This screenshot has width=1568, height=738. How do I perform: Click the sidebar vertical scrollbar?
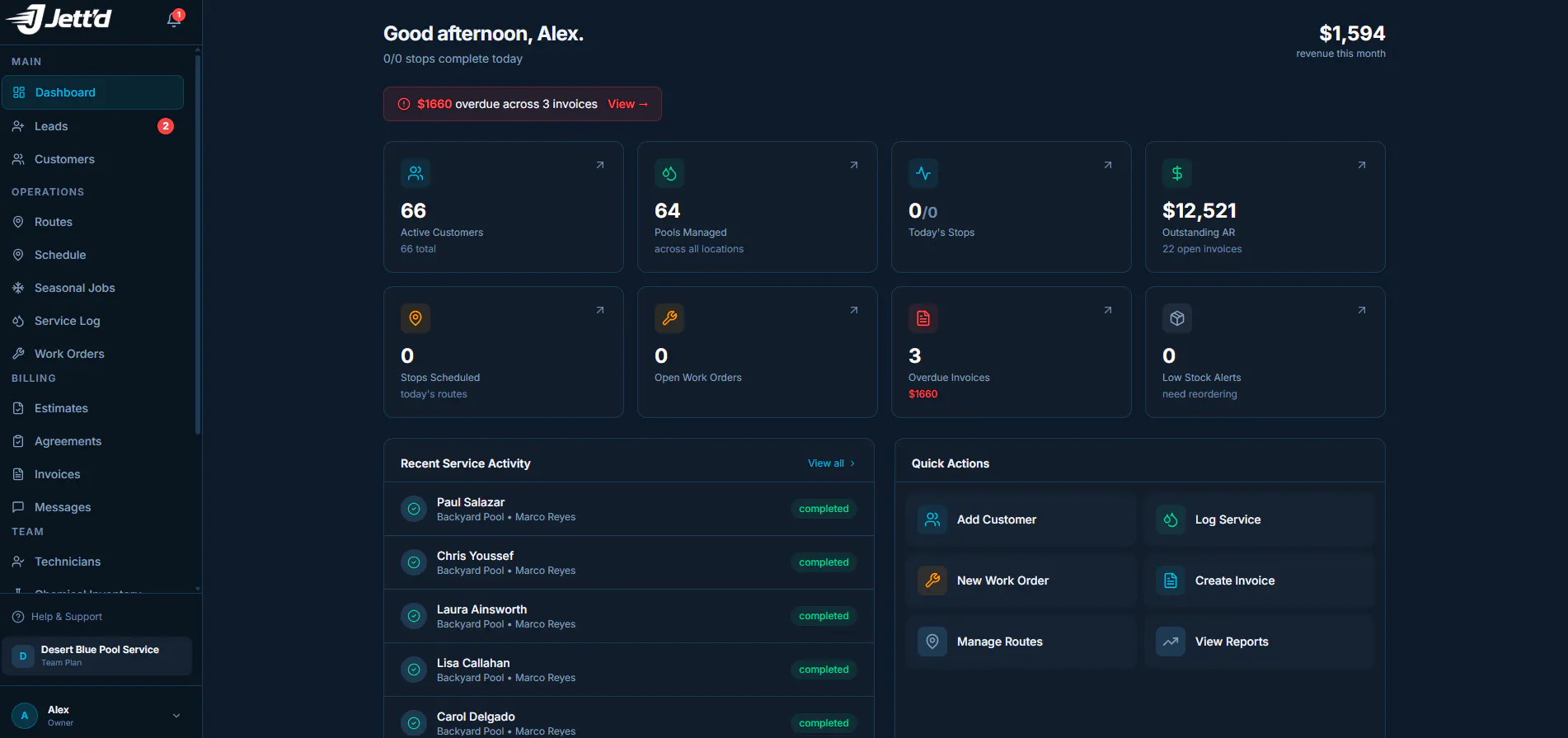coord(198,243)
